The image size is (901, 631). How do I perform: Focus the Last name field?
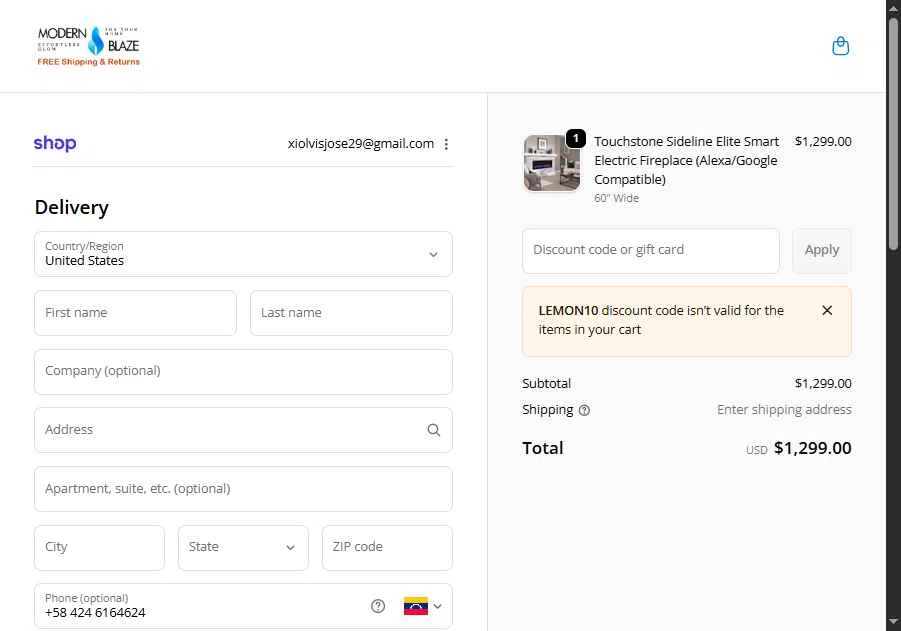coord(351,313)
